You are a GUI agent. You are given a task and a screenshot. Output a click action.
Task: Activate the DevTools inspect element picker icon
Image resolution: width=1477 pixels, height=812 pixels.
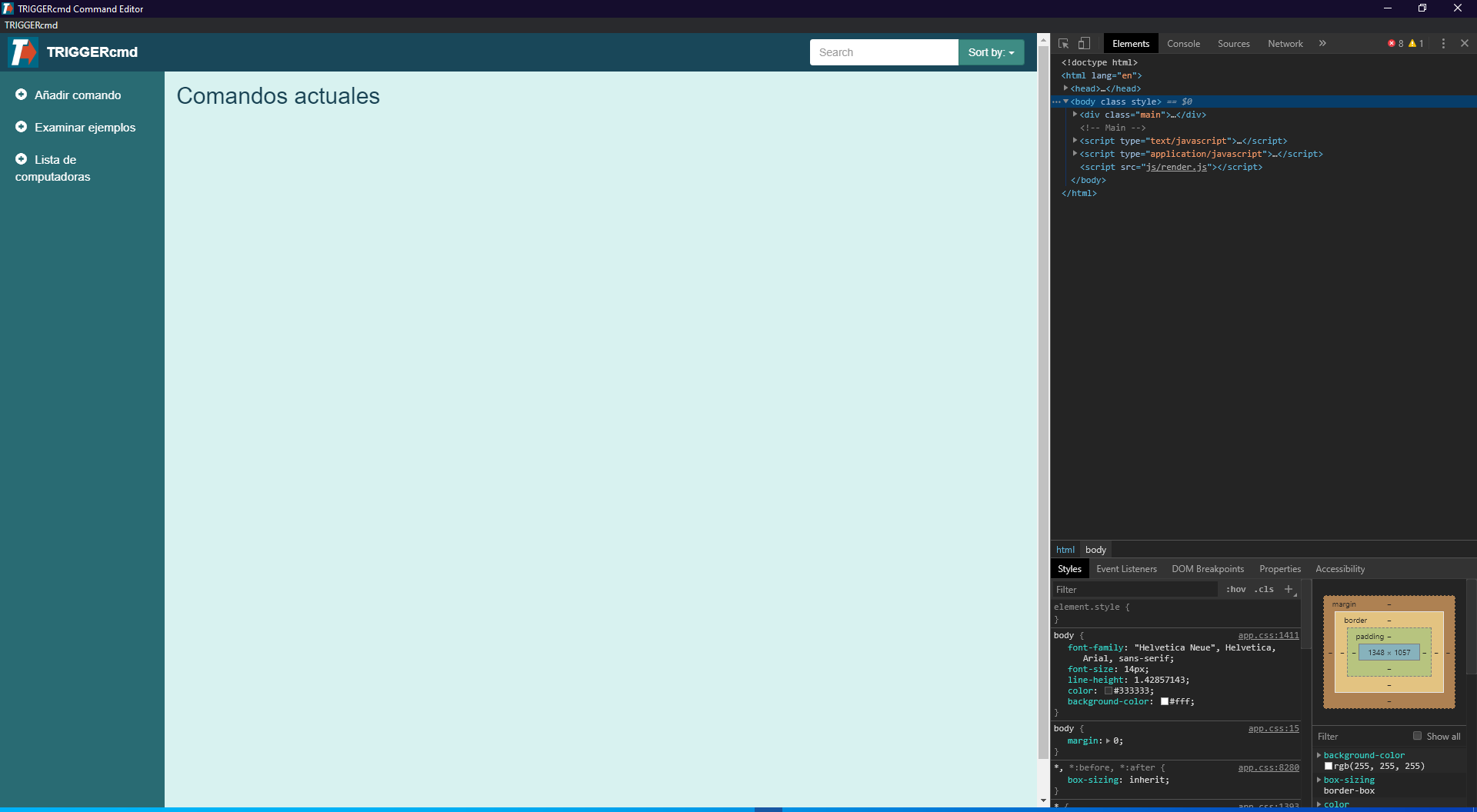[x=1063, y=43]
